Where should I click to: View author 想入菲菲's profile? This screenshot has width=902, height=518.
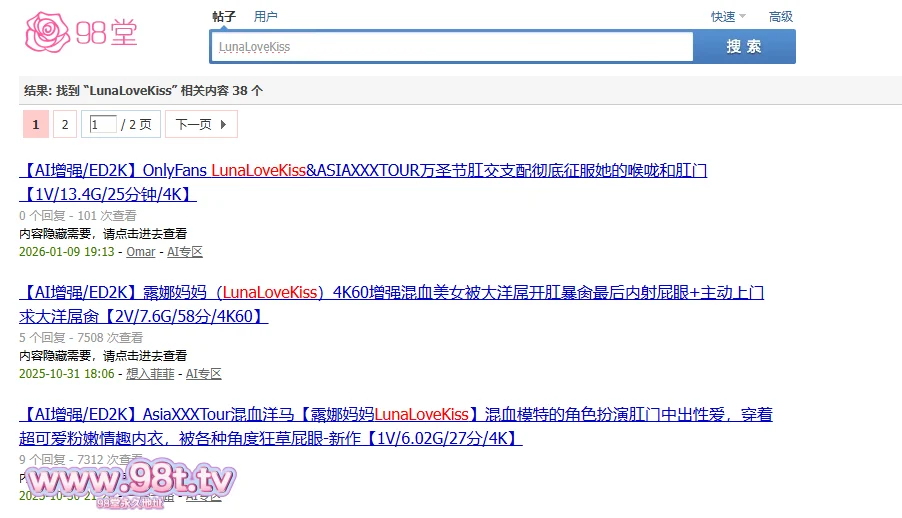(150, 374)
